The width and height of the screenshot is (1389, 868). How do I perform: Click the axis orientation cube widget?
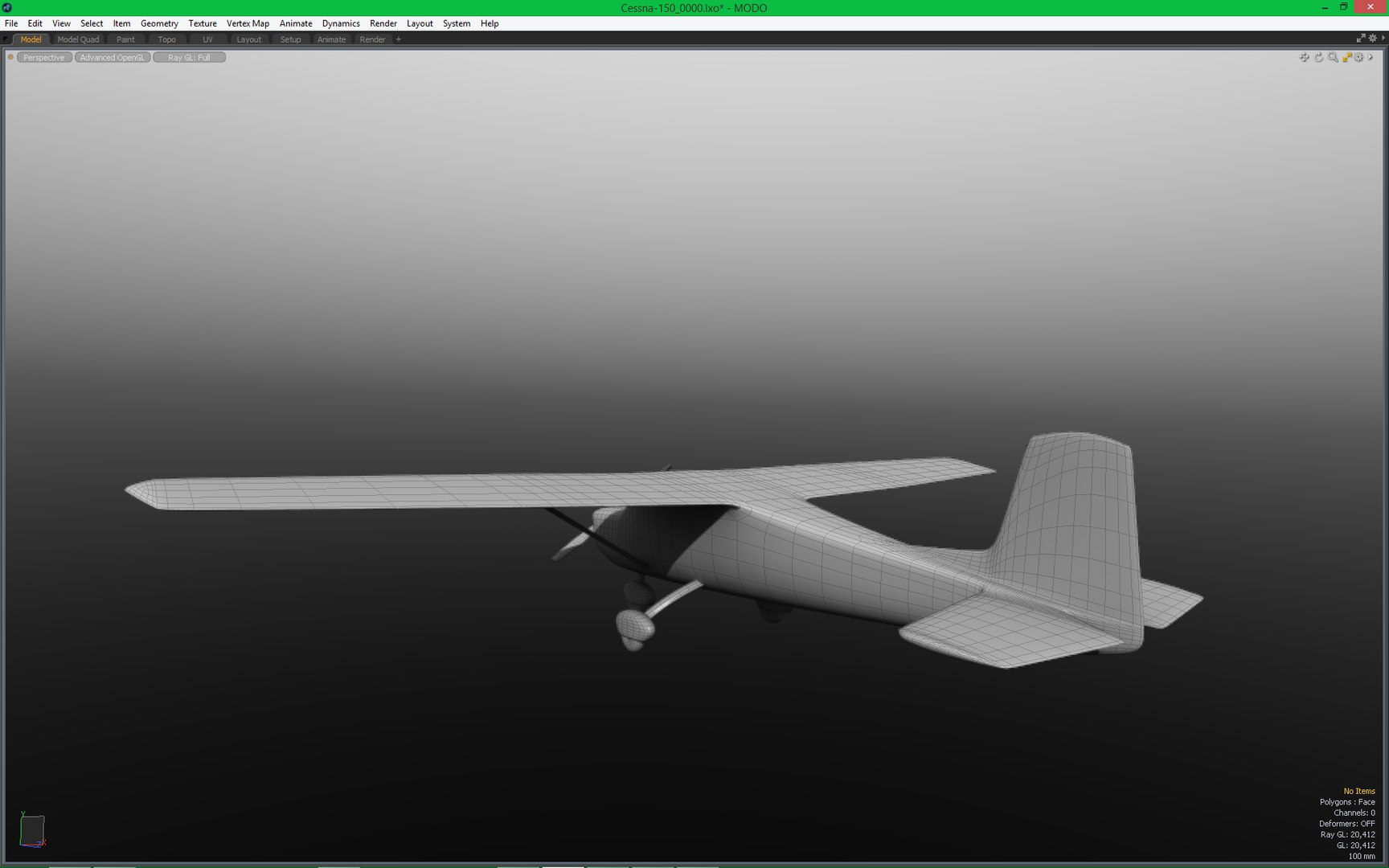pos(32,830)
